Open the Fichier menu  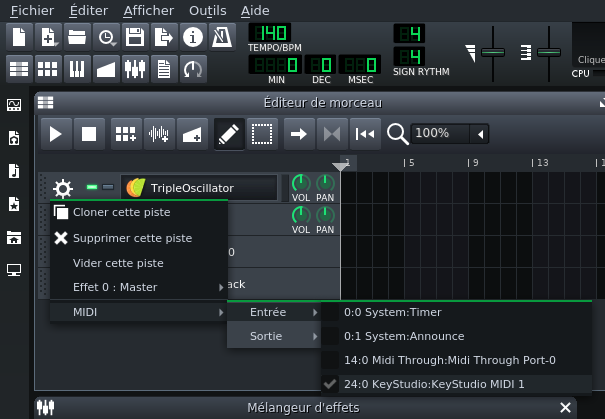point(32,11)
